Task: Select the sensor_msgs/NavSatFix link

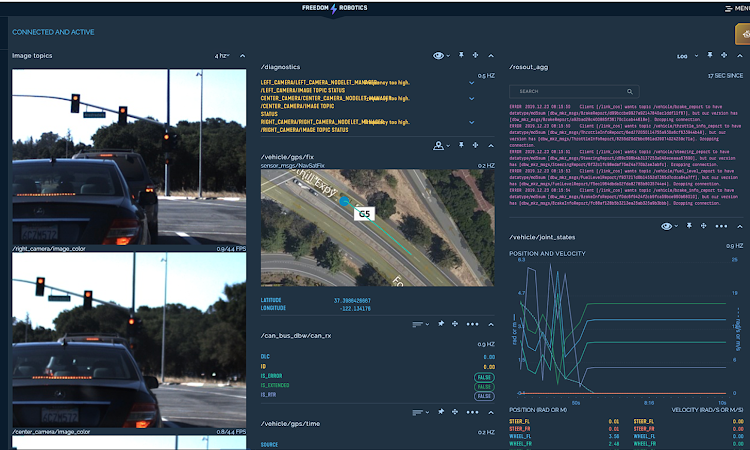Action: point(293,165)
